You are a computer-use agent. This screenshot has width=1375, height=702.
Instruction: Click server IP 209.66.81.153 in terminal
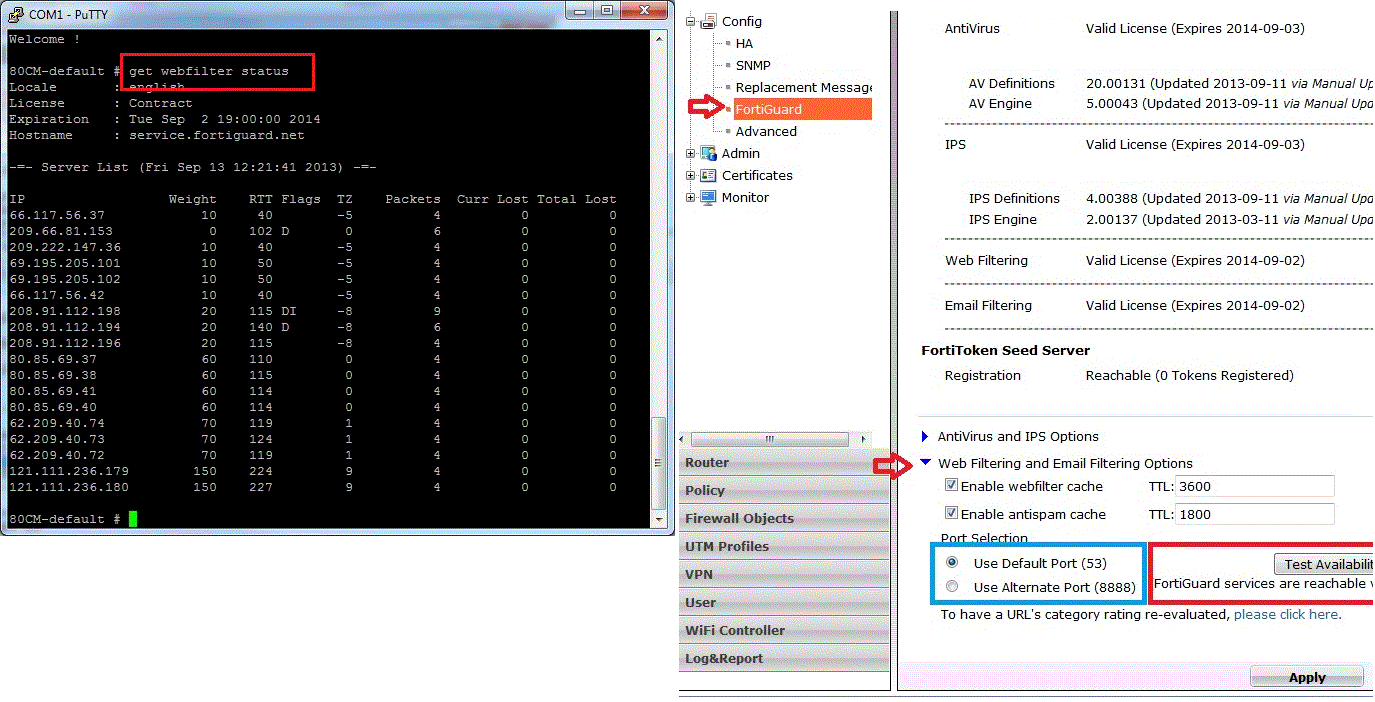tap(61, 231)
